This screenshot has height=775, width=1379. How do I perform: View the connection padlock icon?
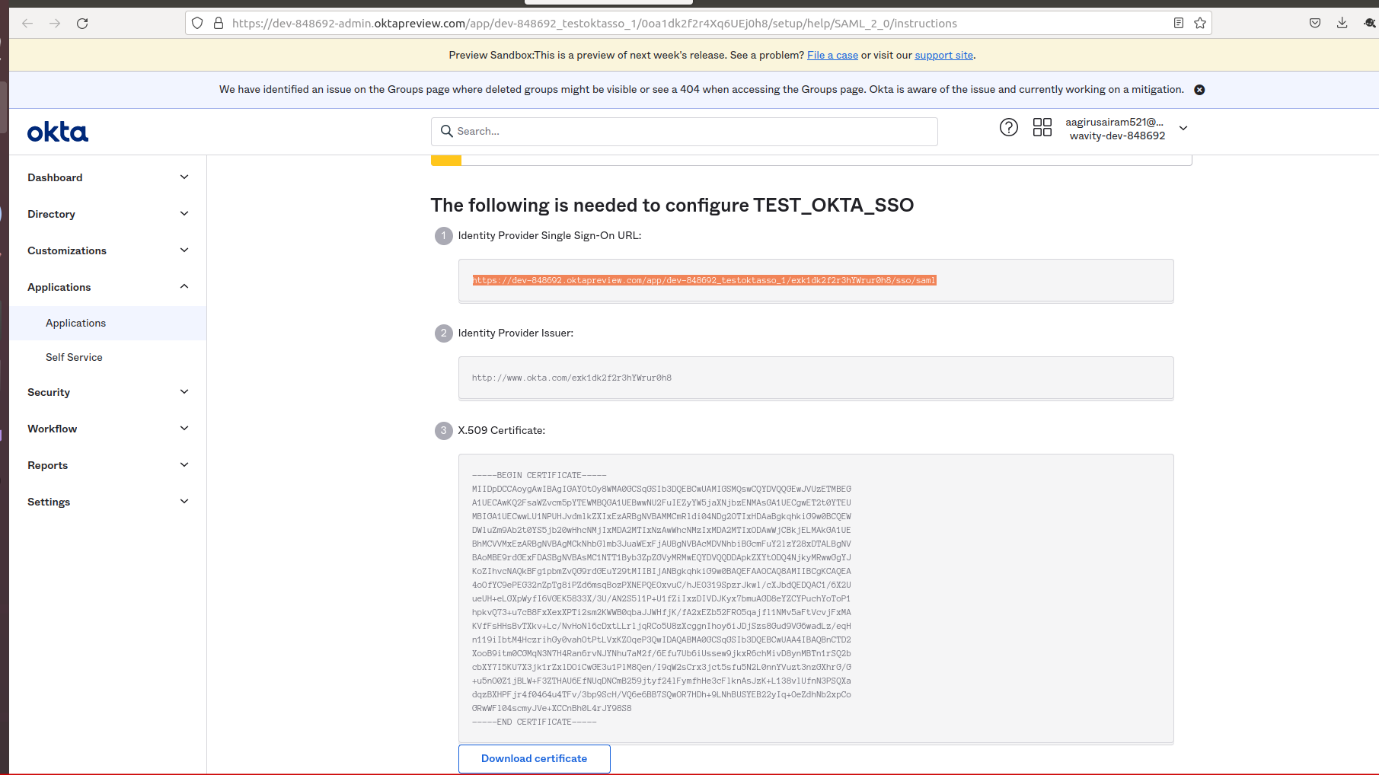pos(218,23)
